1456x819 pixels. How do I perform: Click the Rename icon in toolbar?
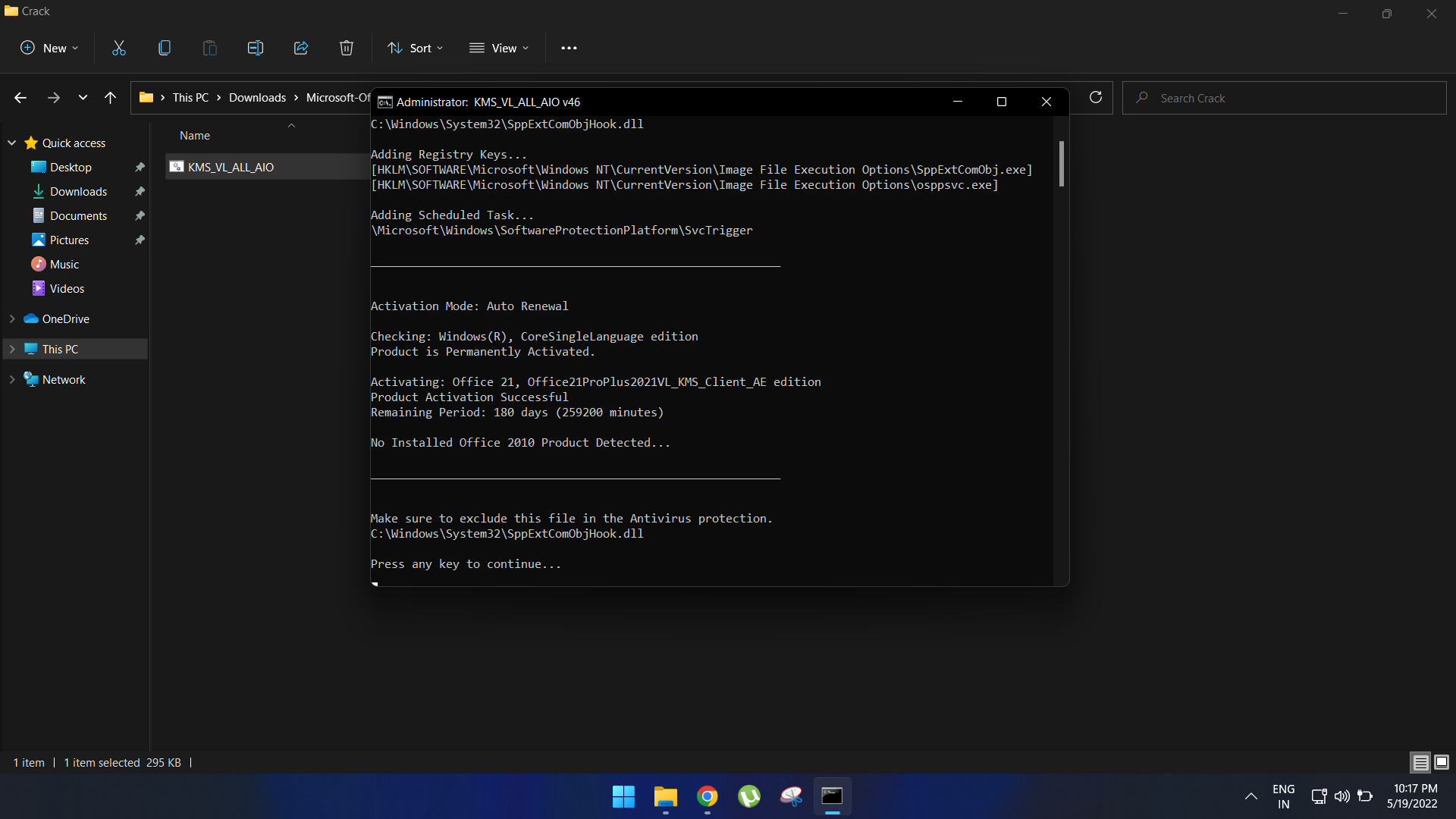[x=256, y=48]
